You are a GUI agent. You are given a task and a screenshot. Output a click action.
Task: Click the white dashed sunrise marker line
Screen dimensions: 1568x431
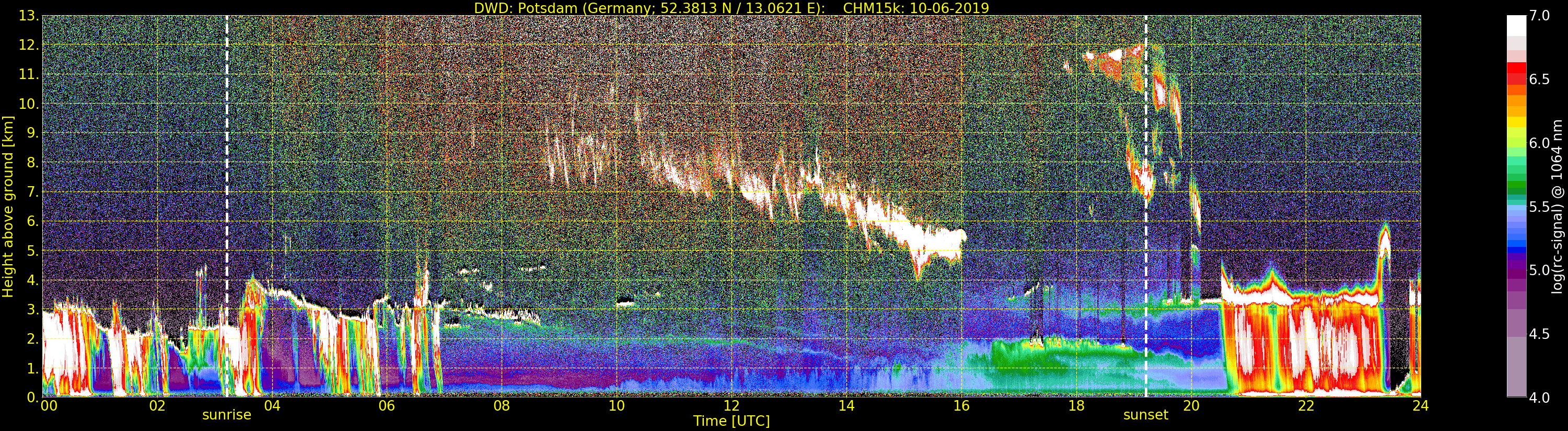coord(226,206)
